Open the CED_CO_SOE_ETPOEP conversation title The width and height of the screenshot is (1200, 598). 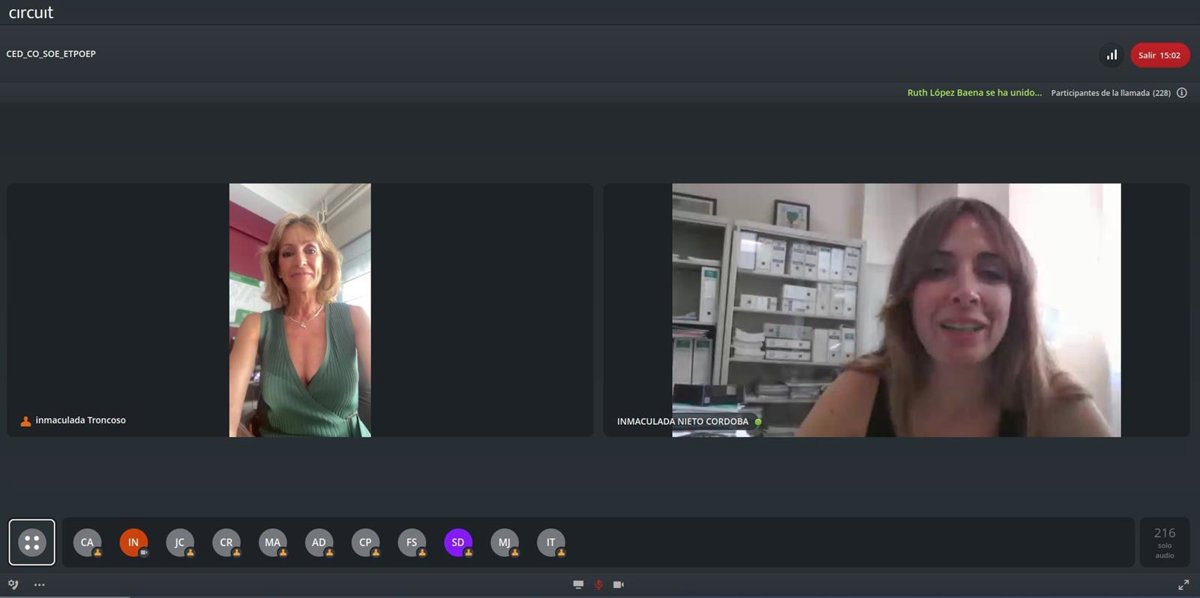[x=51, y=54]
